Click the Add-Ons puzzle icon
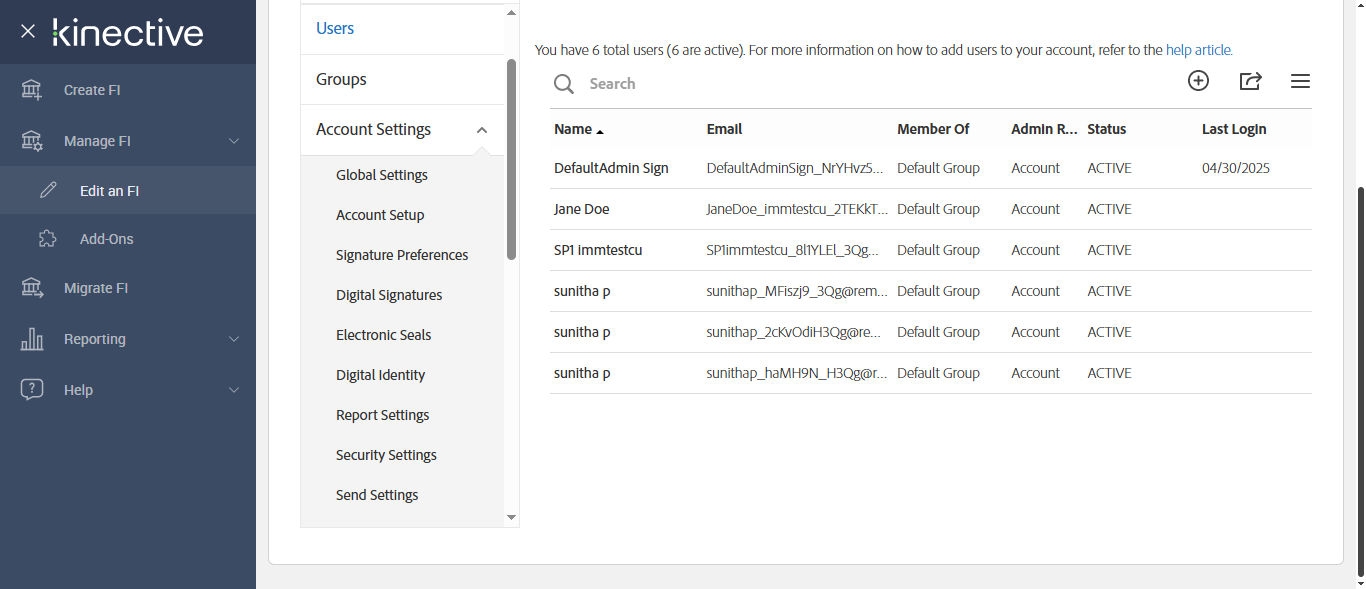Viewport: 1366px width, 589px height. pos(47,239)
